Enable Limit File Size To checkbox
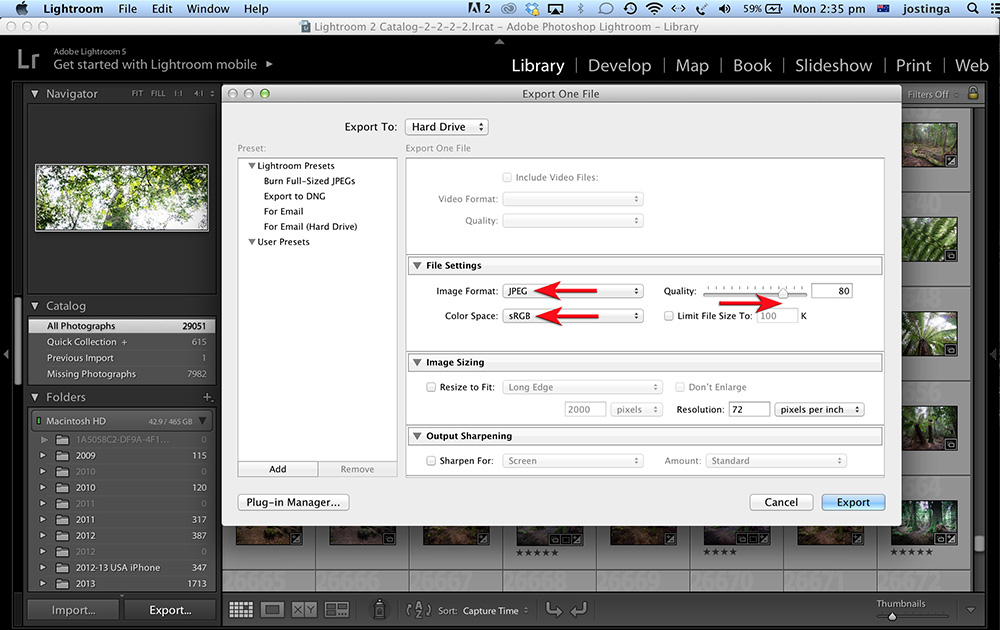The height and width of the screenshot is (630, 1000). click(668, 316)
